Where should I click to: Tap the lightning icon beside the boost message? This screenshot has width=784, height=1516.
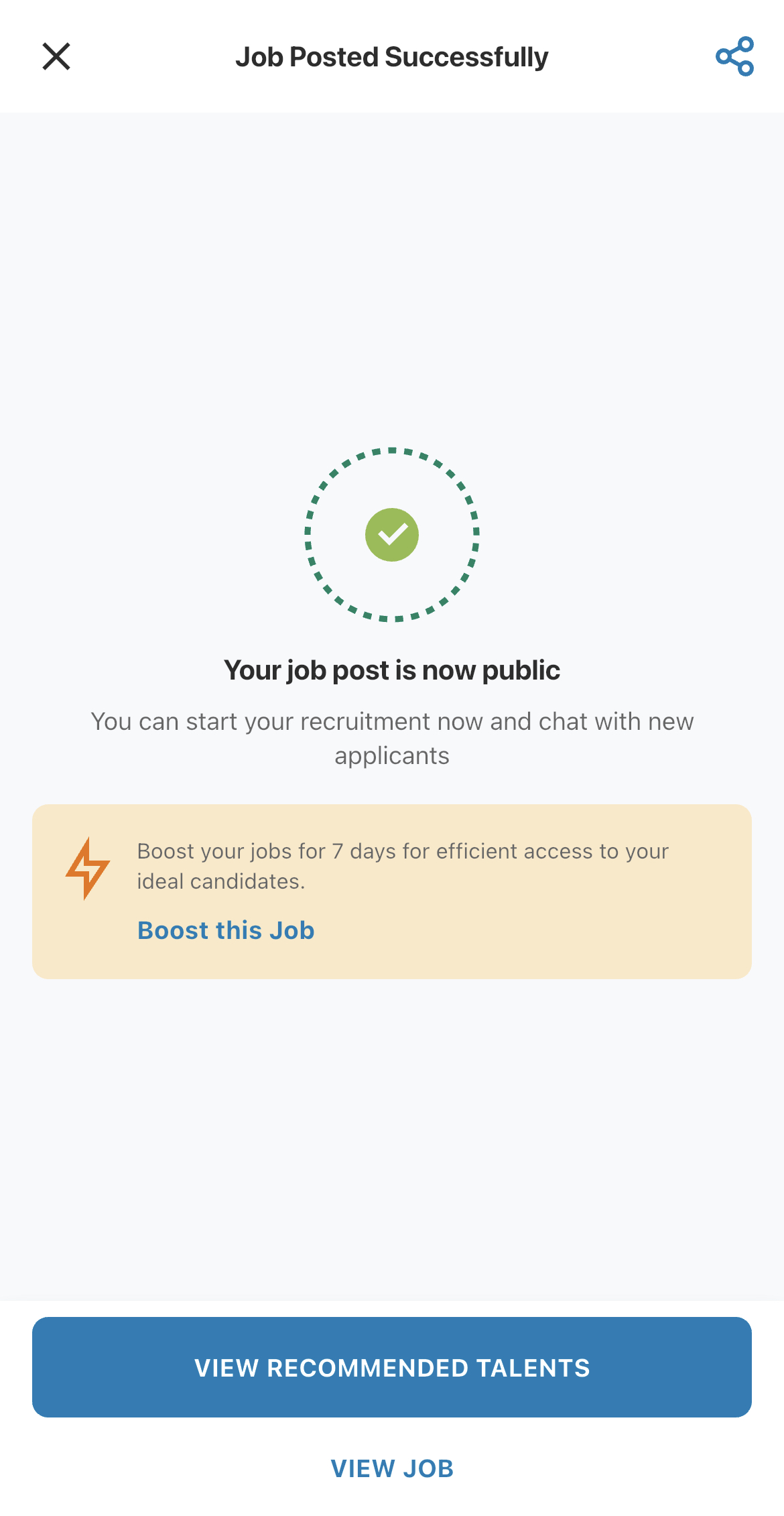pyautogui.click(x=87, y=868)
